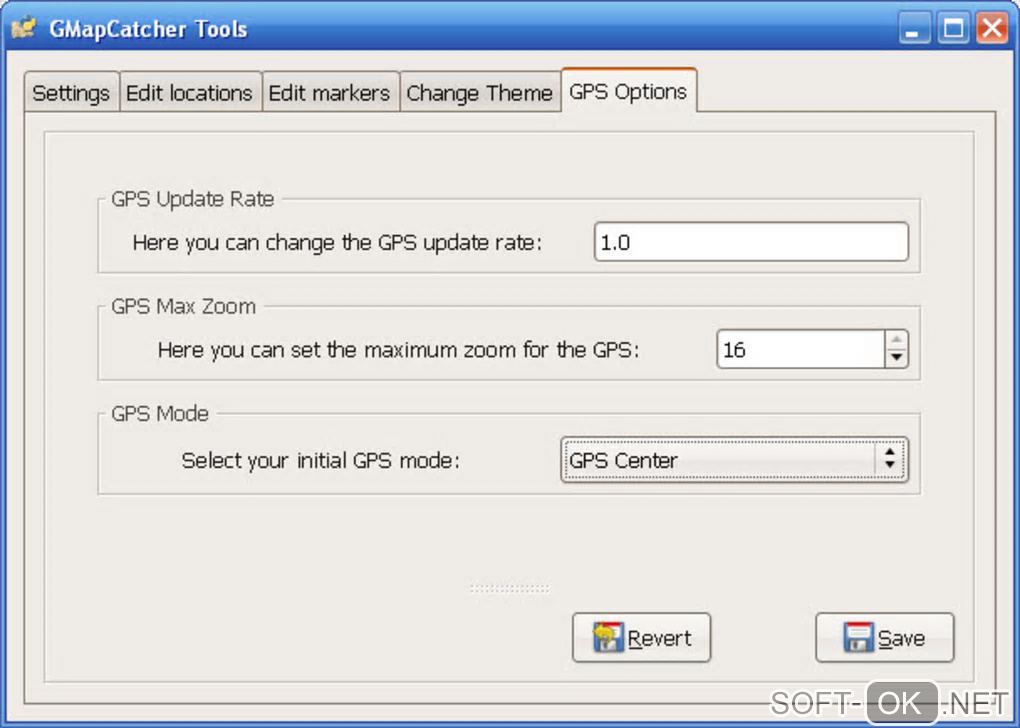Click the dotted resize grip handle

click(x=510, y=589)
